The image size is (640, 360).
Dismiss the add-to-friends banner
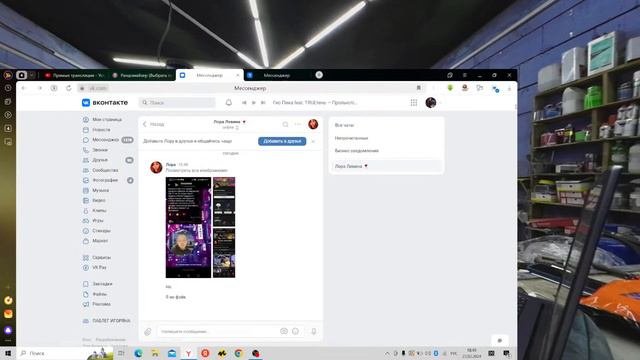[313, 141]
